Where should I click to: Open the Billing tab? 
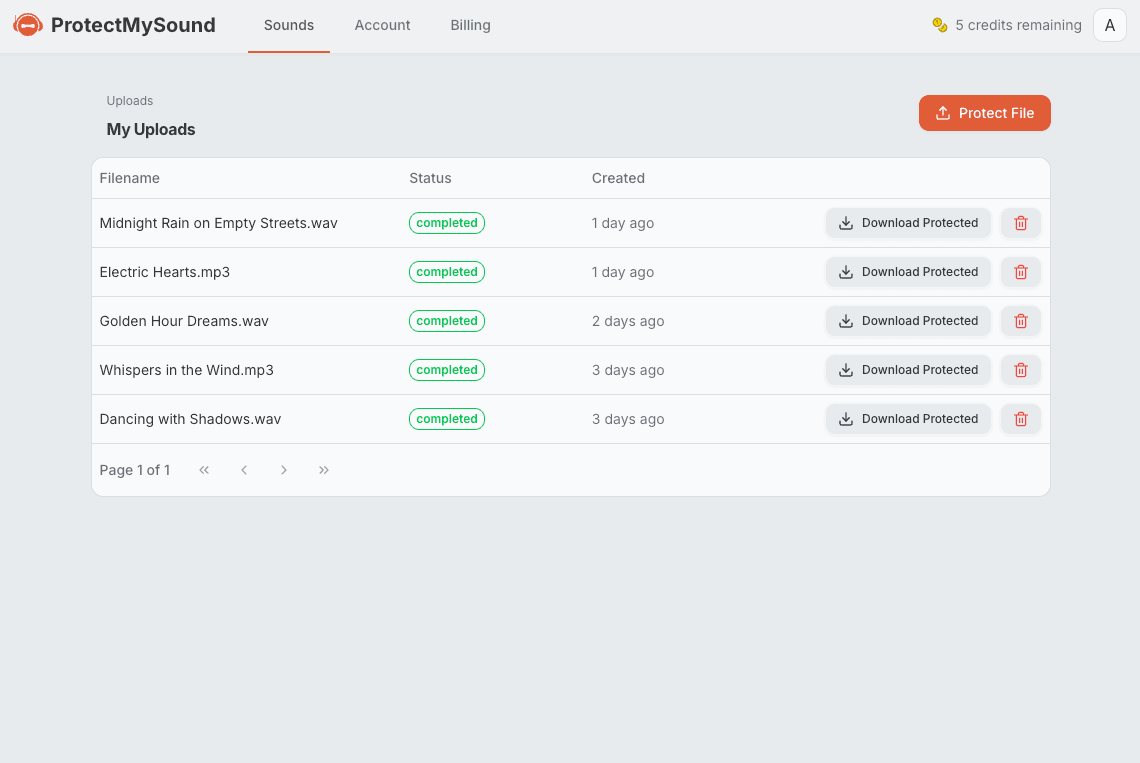tap(470, 25)
